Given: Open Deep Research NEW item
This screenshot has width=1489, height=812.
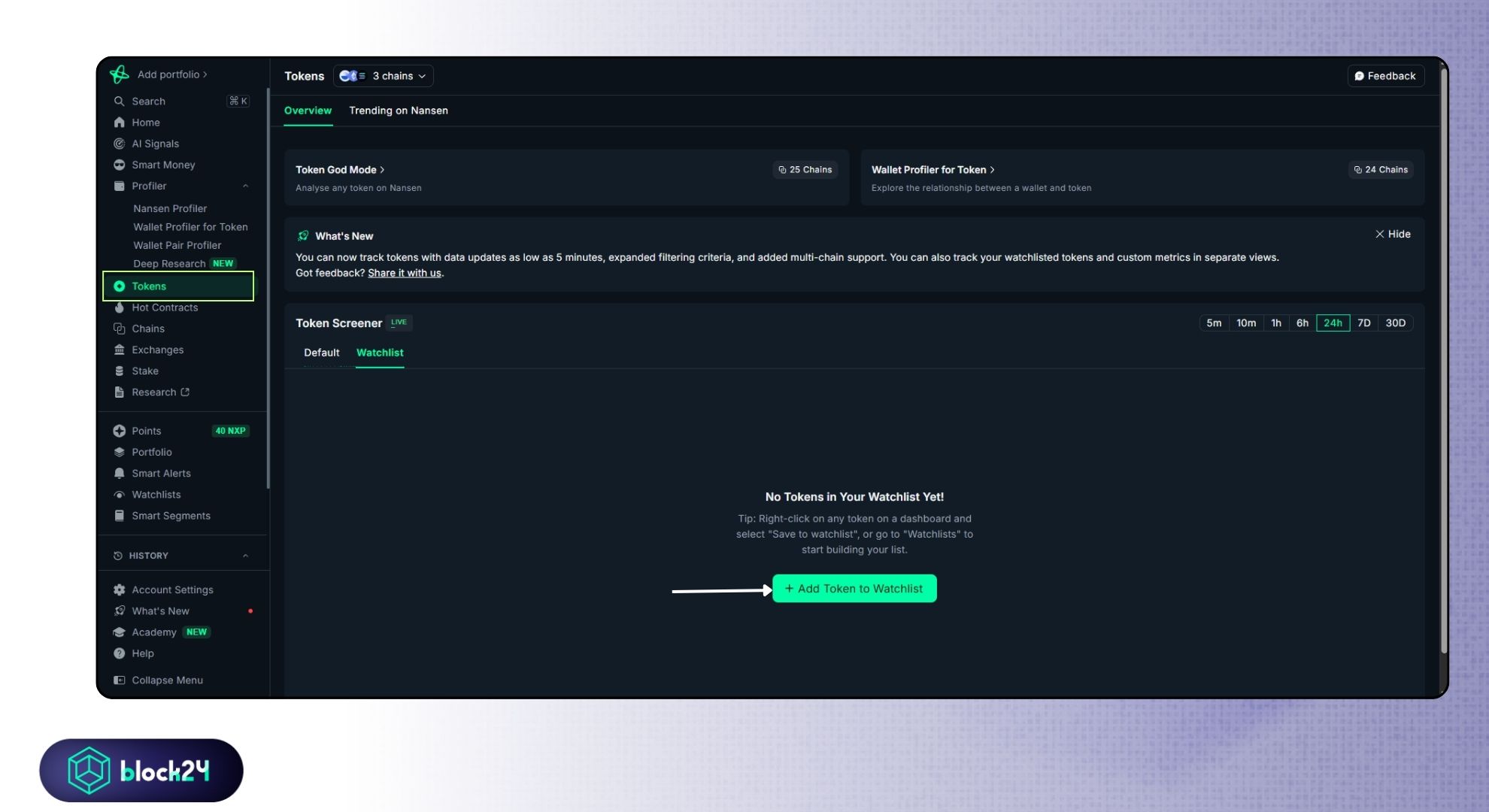Looking at the screenshot, I should click(x=184, y=263).
